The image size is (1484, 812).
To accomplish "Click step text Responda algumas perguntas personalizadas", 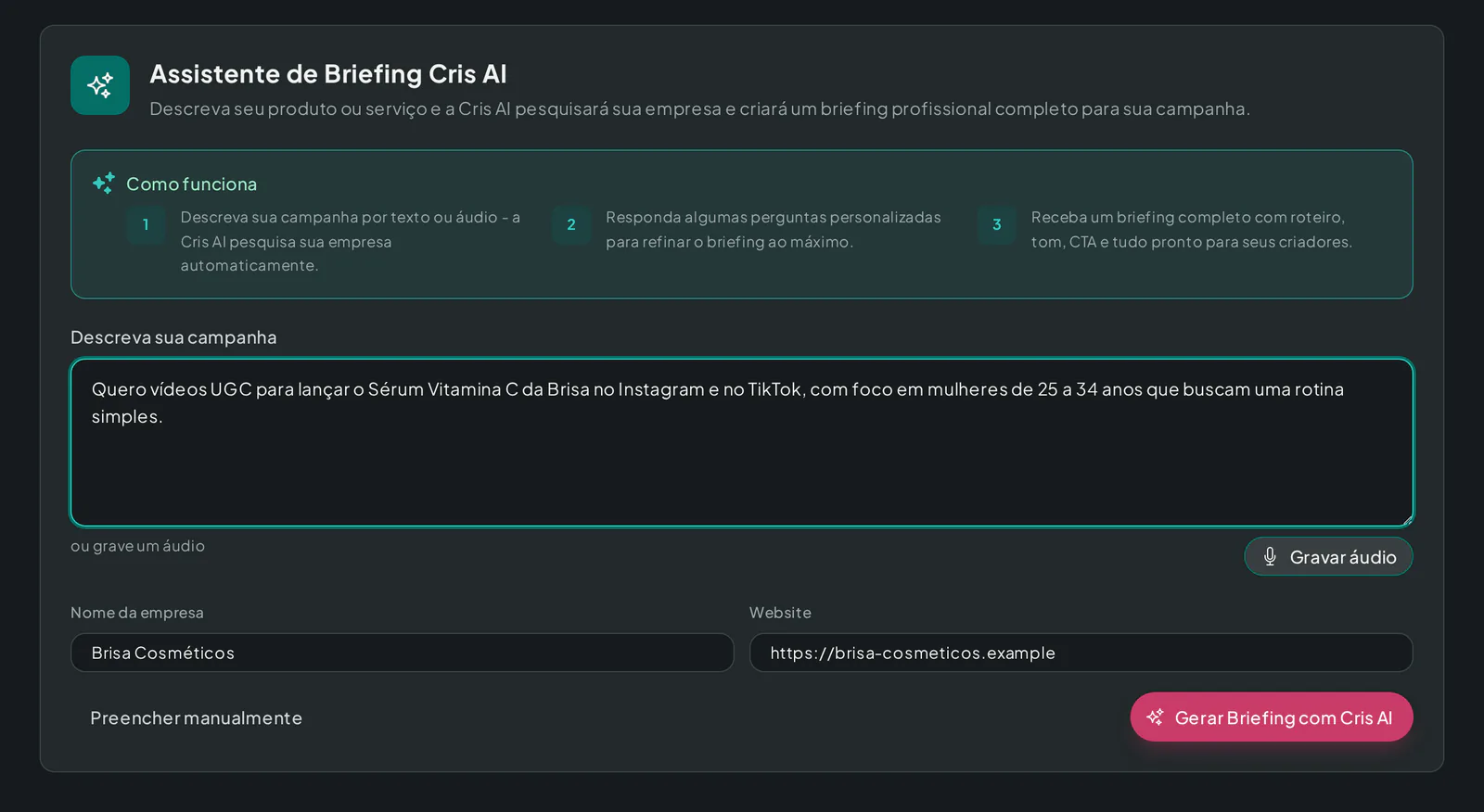I will click(x=774, y=229).
